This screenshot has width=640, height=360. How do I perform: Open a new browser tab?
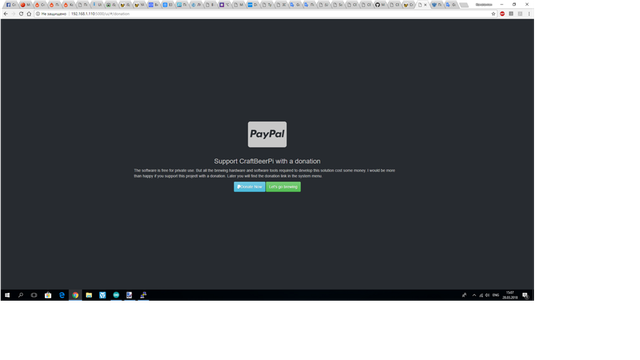pyautogui.click(x=464, y=5)
